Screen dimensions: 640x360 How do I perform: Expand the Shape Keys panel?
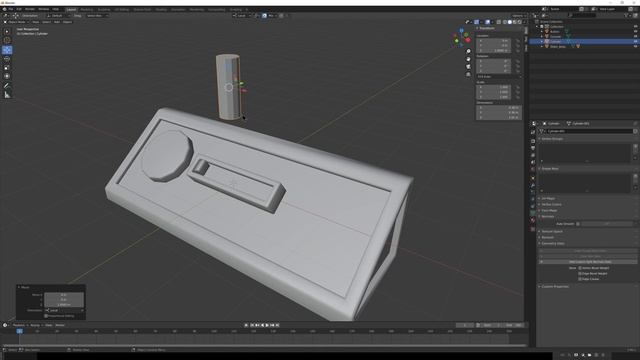pos(550,169)
